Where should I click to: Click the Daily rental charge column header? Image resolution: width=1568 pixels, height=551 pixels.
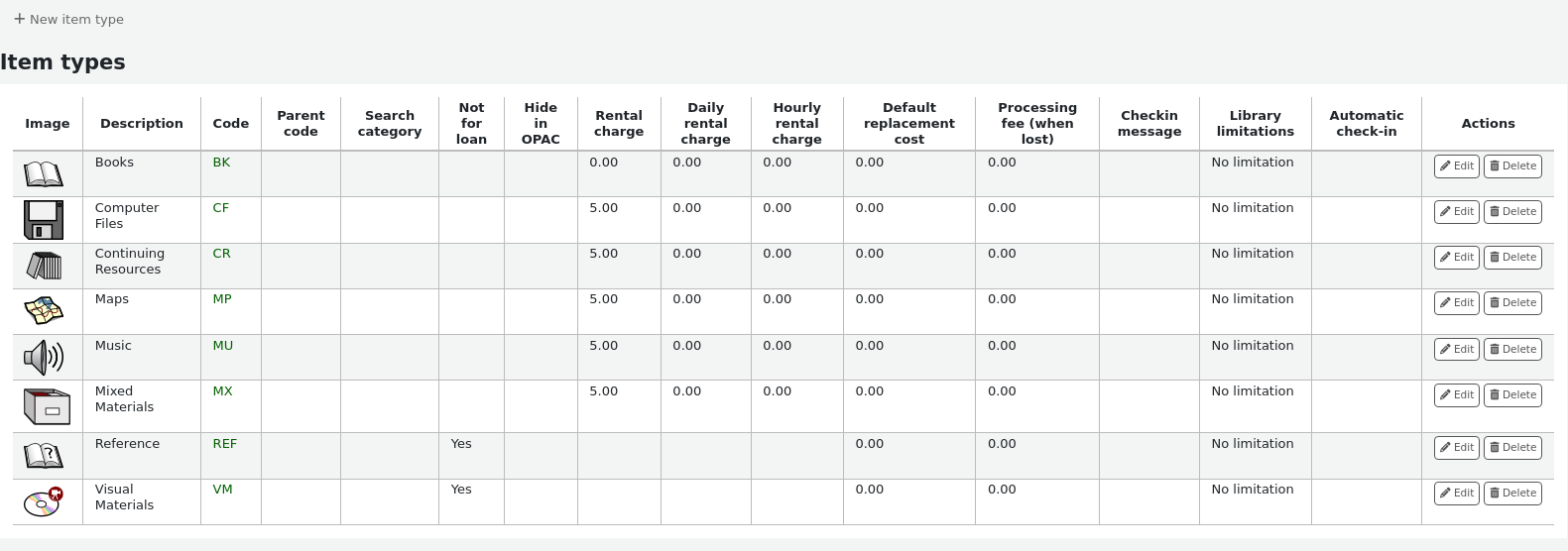[706, 124]
